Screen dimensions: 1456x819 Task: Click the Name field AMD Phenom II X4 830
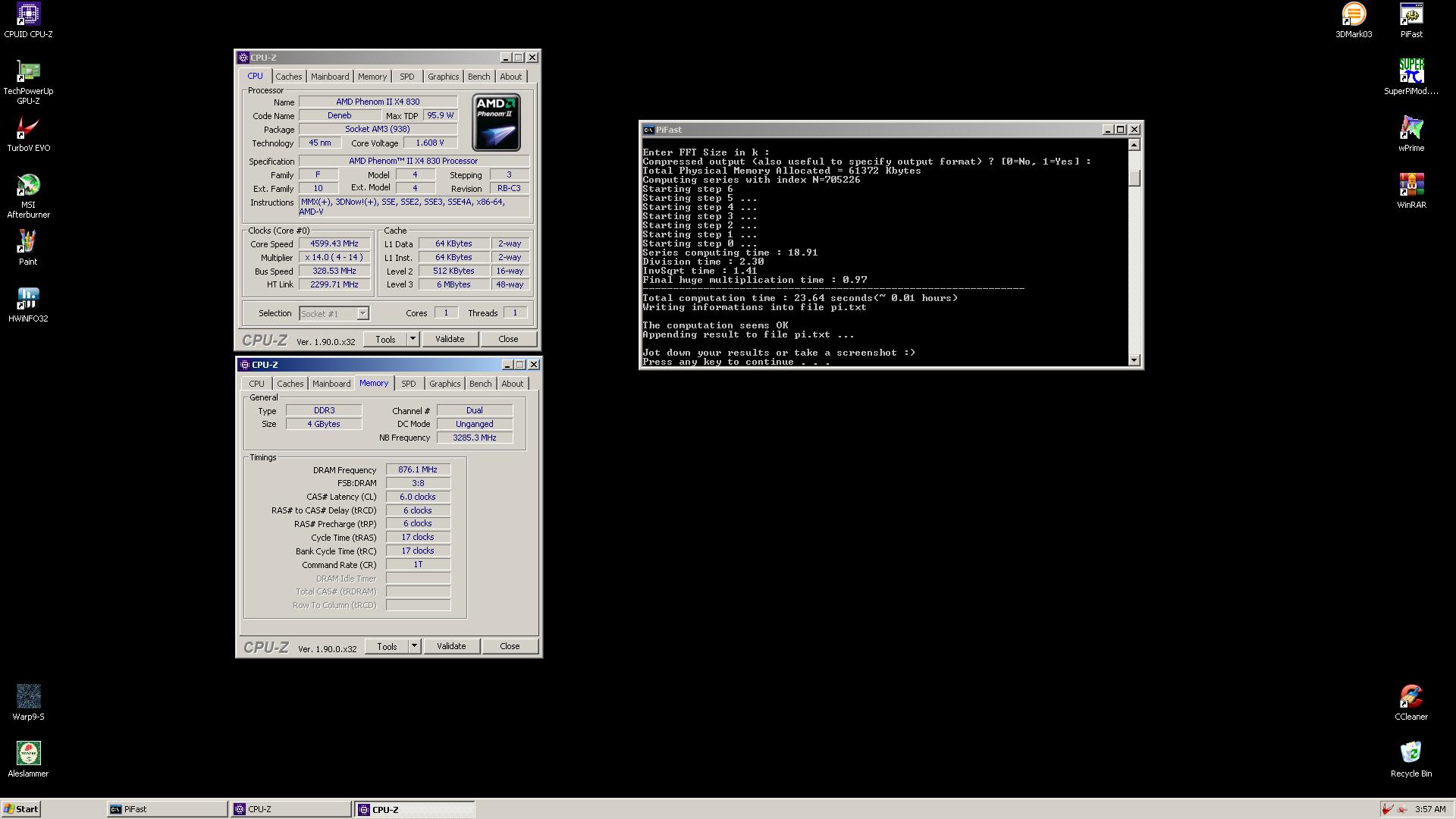coord(378,102)
